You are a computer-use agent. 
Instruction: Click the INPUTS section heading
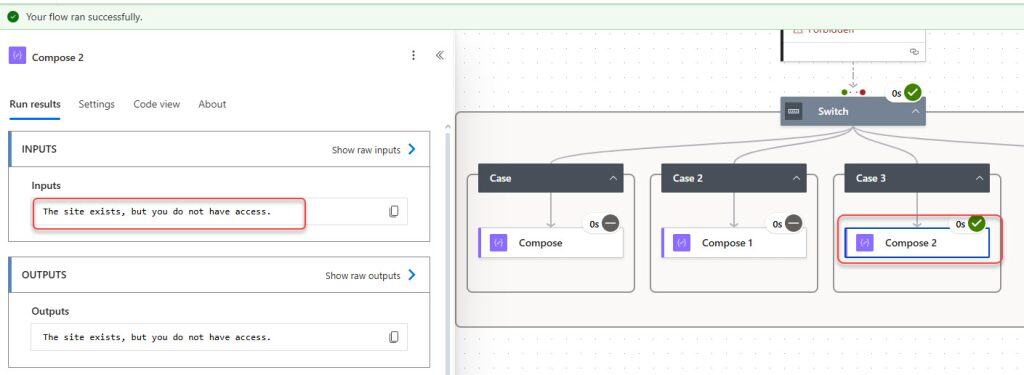[39, 149]
